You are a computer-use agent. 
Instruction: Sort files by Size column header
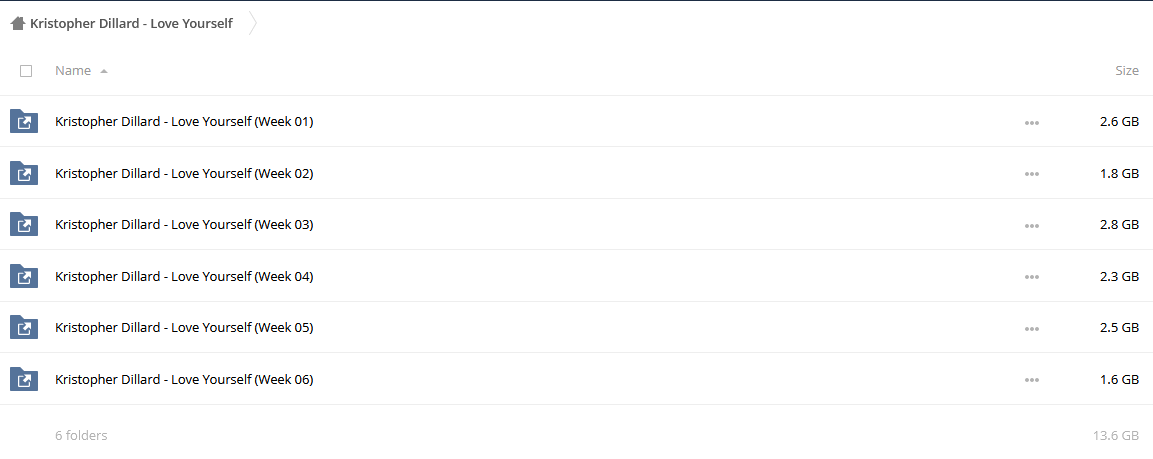point(1127,71)
